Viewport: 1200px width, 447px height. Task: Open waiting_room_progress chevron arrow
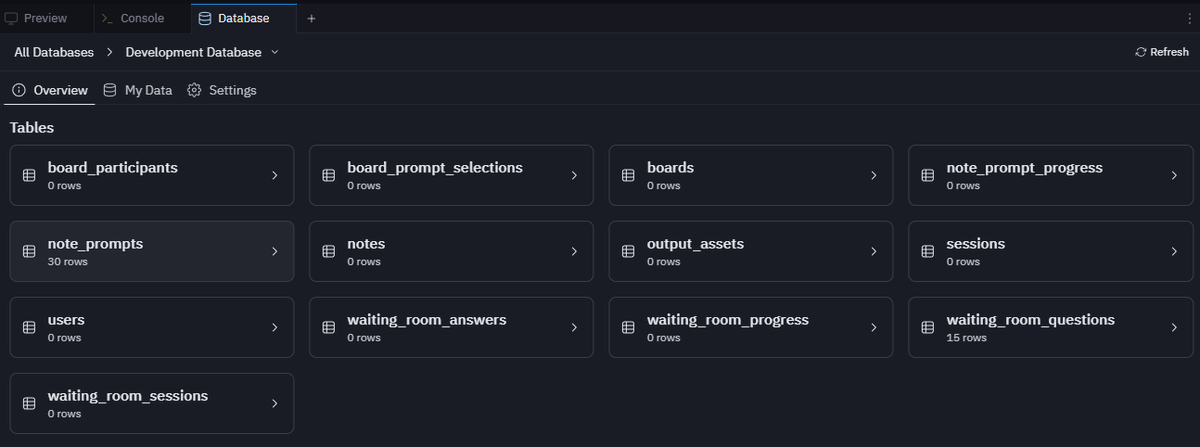click(874, 327)
